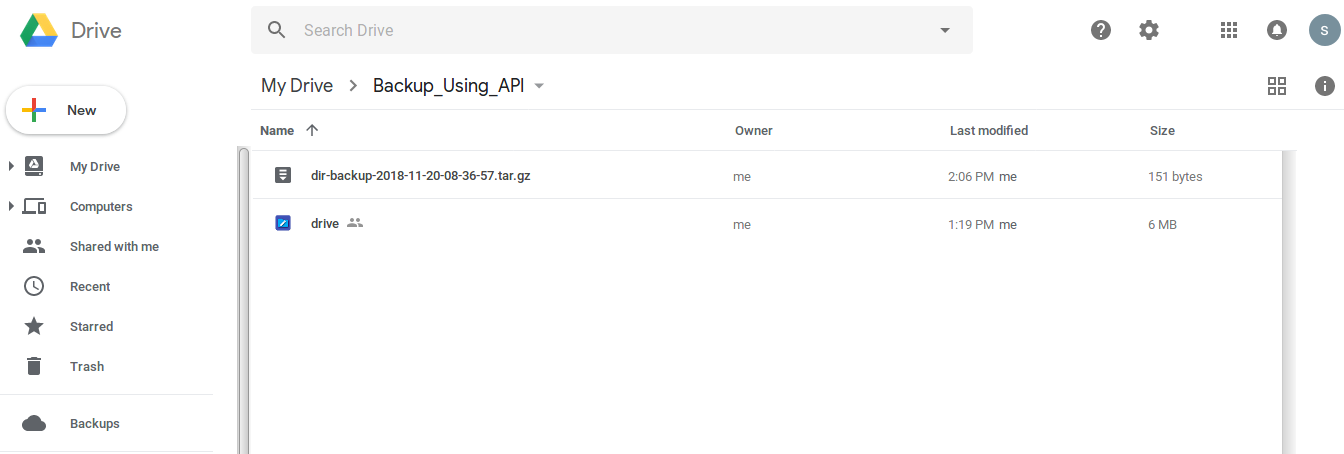This screenshot has height=454, width=1344.
Task: Expand the My Drive tree arrow
Action: point(11,167)
